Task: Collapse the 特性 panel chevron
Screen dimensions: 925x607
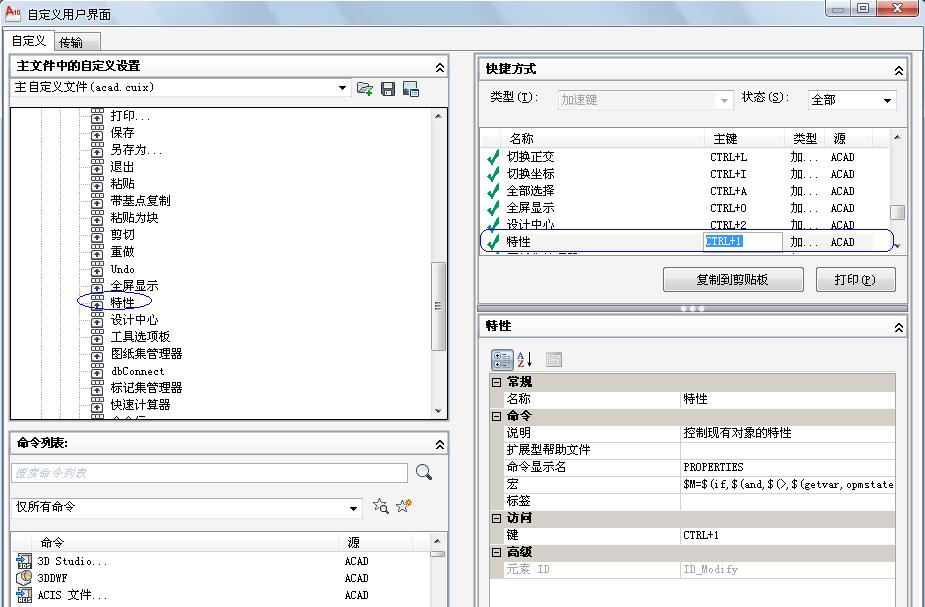Action: [x=898, y=327]
